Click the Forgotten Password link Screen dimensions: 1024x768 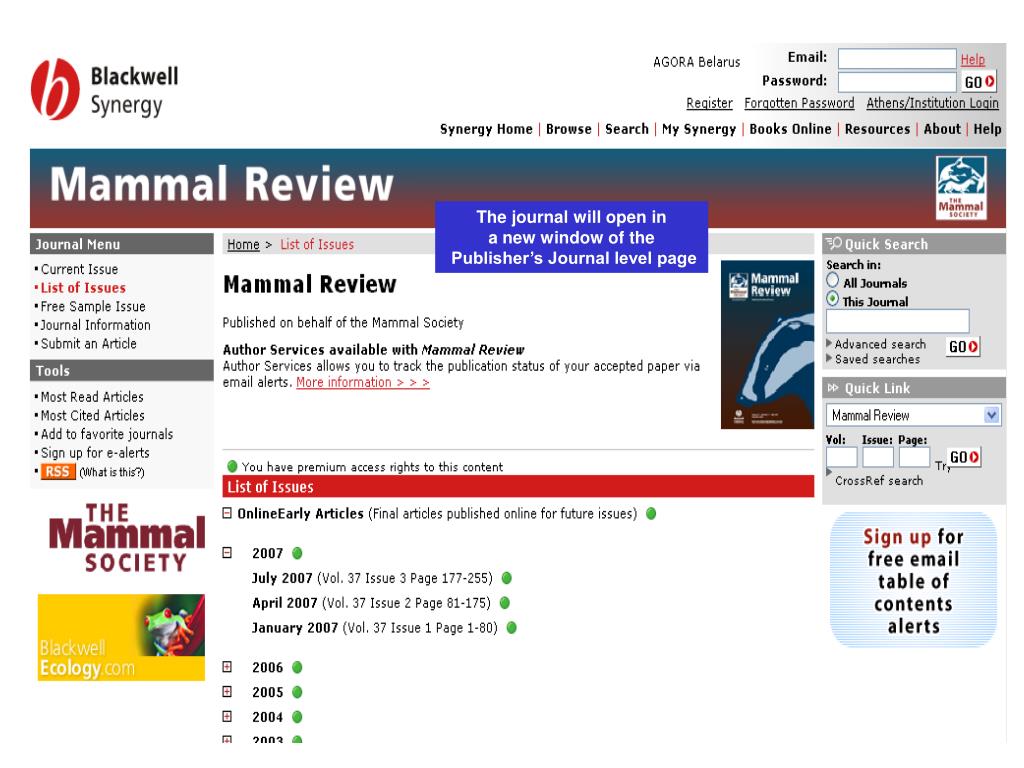799,103
